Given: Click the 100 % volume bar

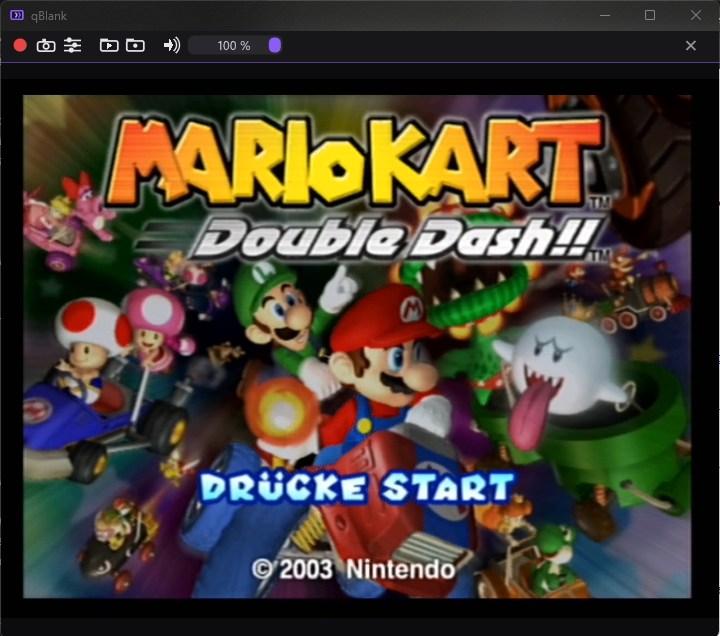Looking at the screenshot, I should pos(235,45).
